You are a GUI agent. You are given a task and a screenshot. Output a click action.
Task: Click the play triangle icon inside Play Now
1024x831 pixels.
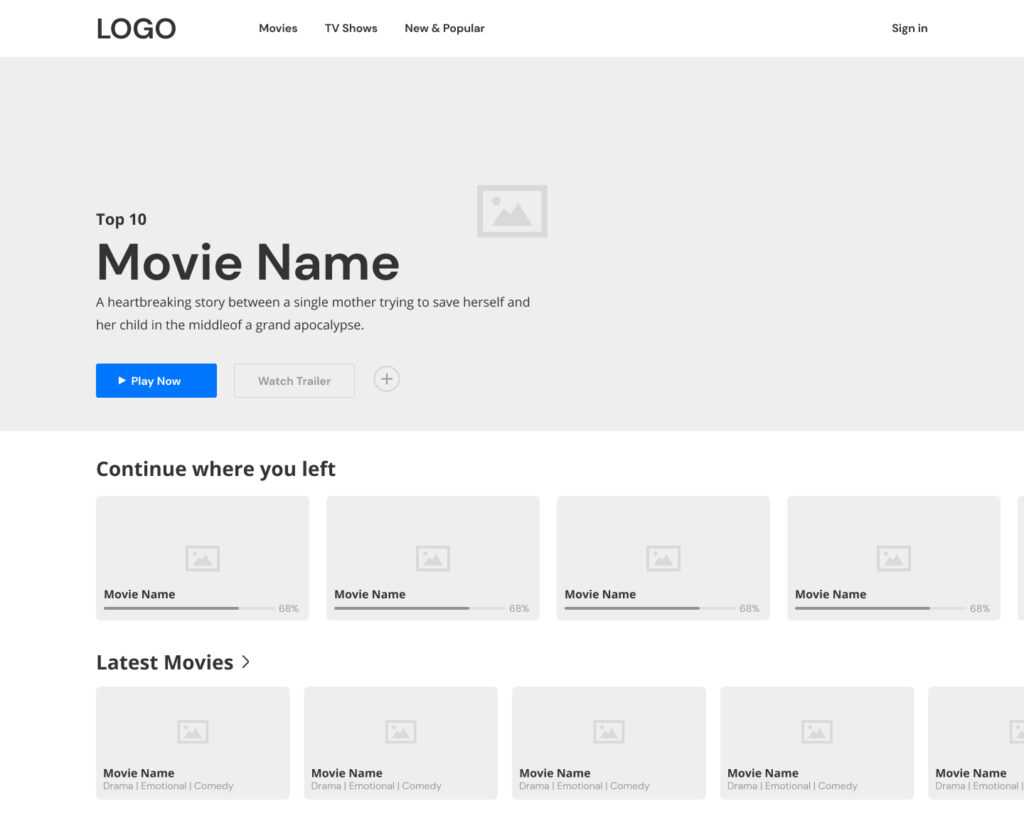(124, 380)
